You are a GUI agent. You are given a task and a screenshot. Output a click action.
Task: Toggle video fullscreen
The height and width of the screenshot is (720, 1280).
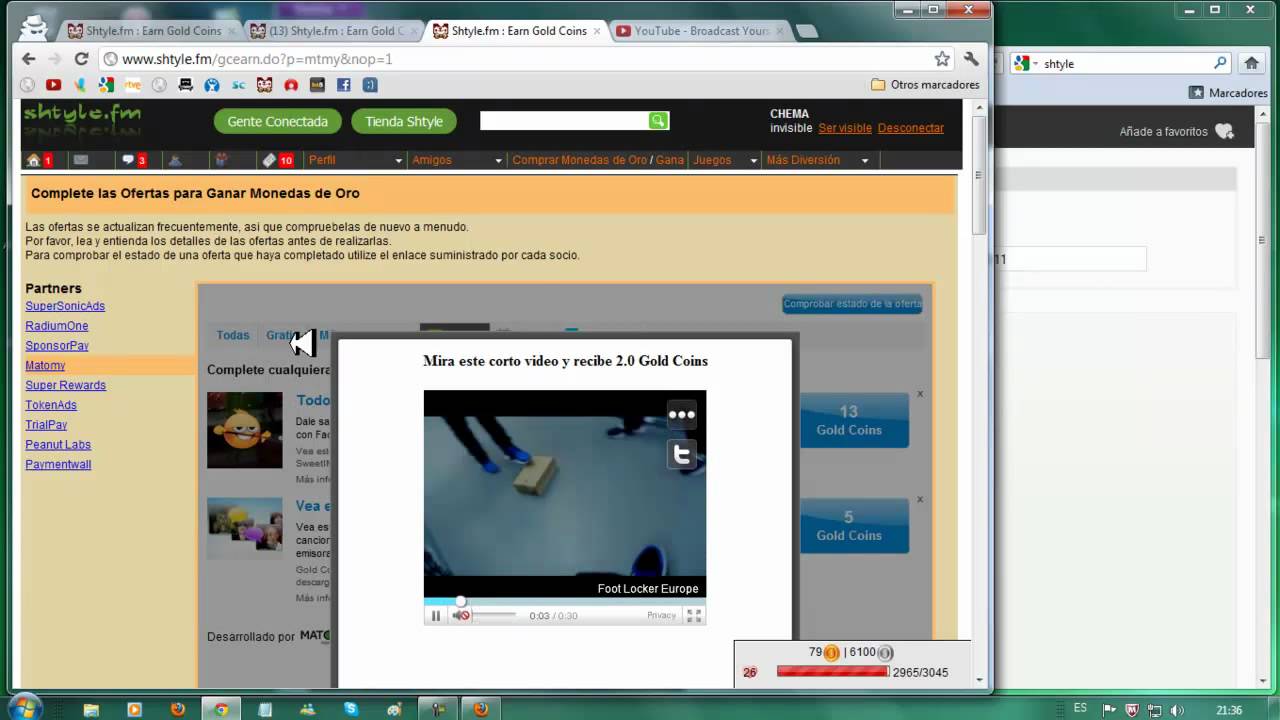pyautogui.click(x=694, y=615)
